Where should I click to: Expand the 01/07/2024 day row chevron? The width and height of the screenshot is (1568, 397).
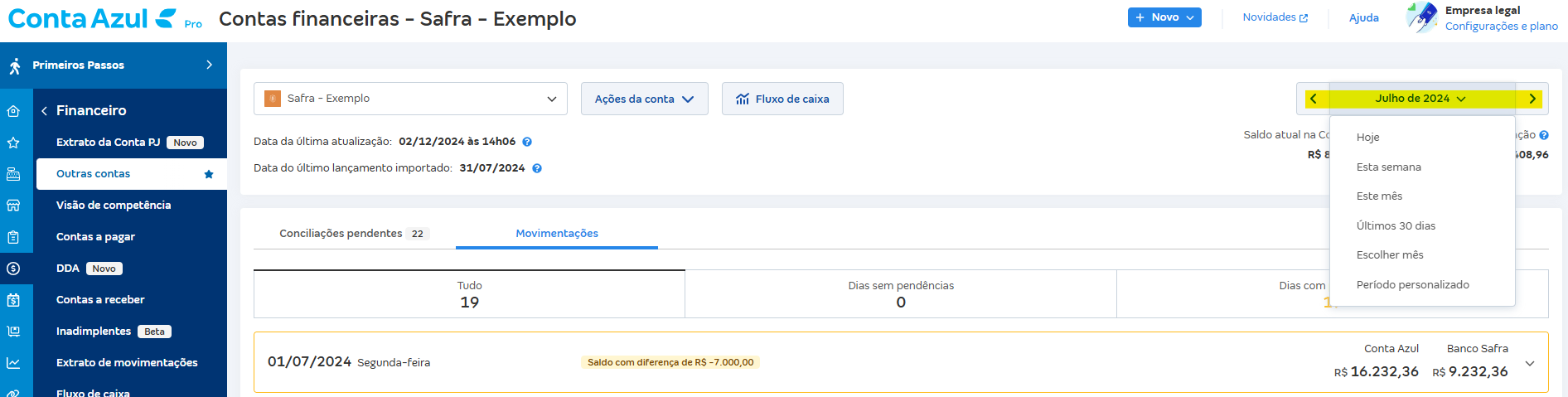point(1530,363)
